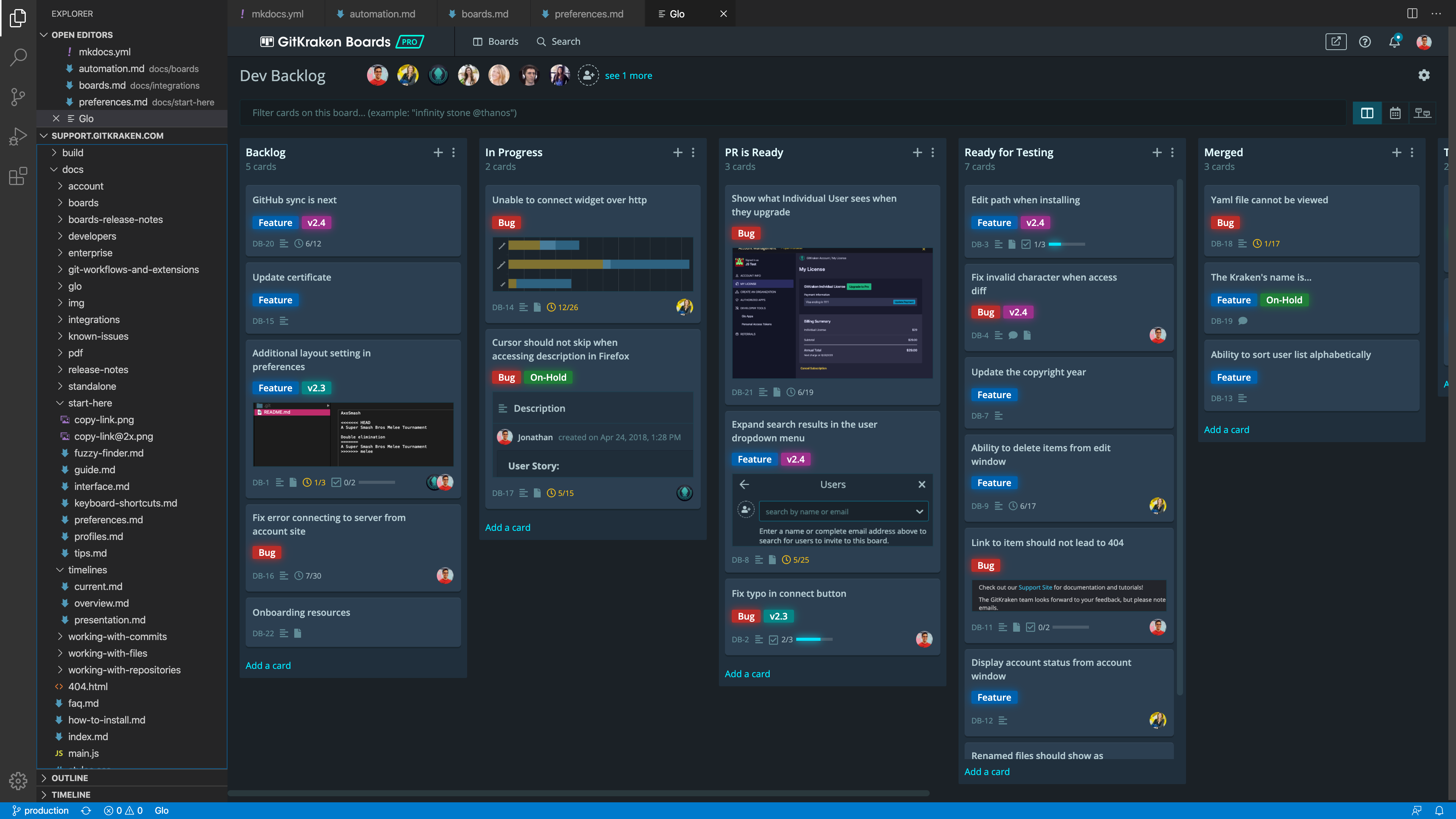Viewport: 1456px width, 819px height.
Task: Open Search in GitKraken Boards
Action: [559, 42]
